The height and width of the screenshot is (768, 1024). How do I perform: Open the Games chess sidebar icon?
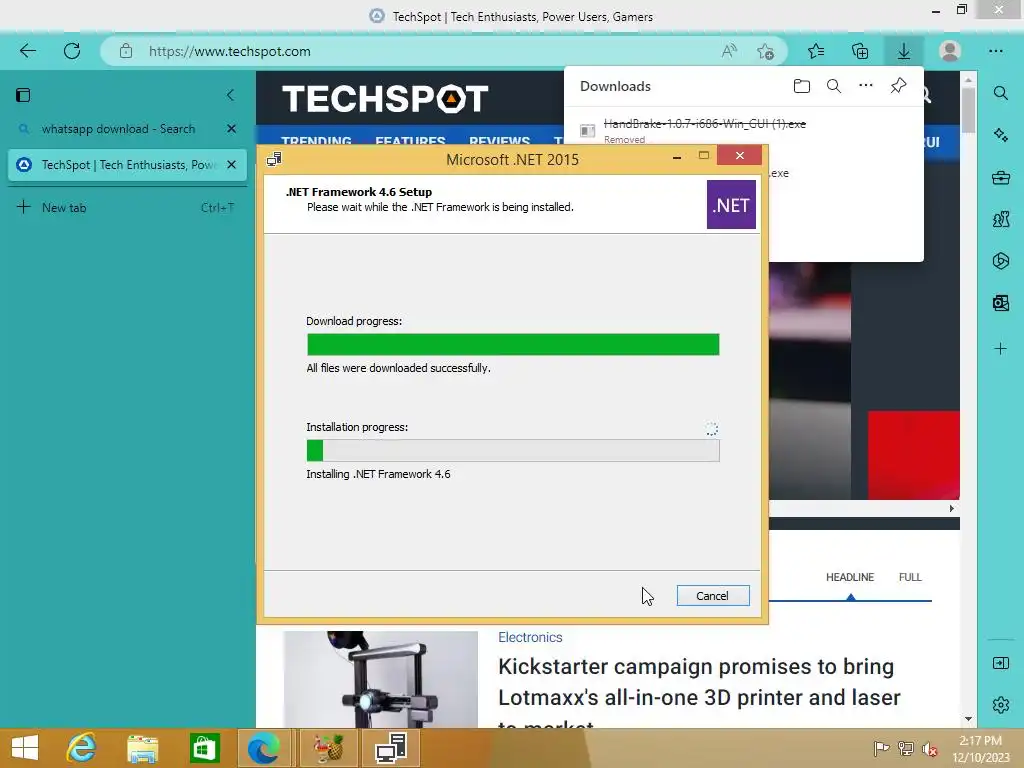pyautogui.click(x=1000, y=219)
